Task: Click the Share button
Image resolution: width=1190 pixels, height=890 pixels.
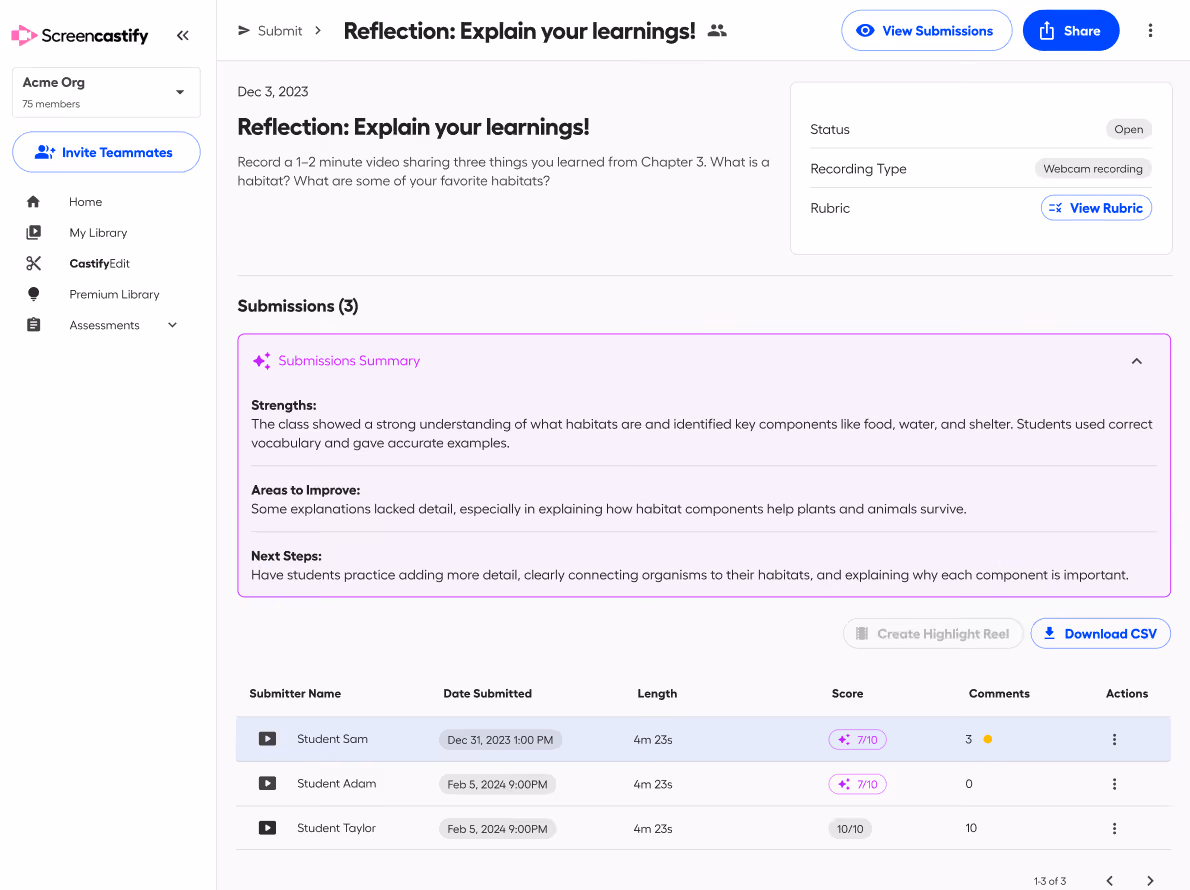Action: click(1071, 30)
